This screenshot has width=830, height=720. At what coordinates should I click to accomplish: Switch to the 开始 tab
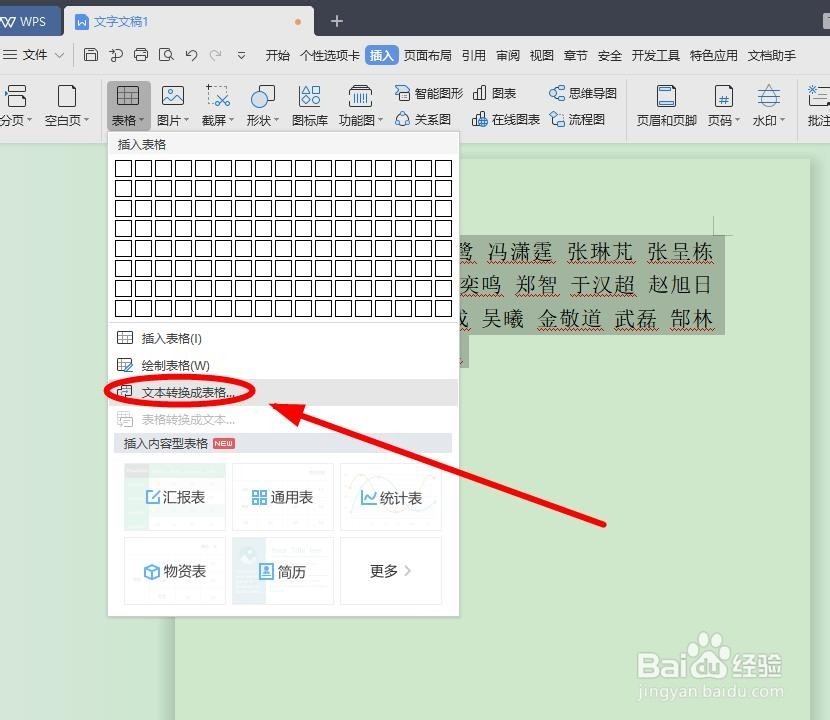(277, 55)
